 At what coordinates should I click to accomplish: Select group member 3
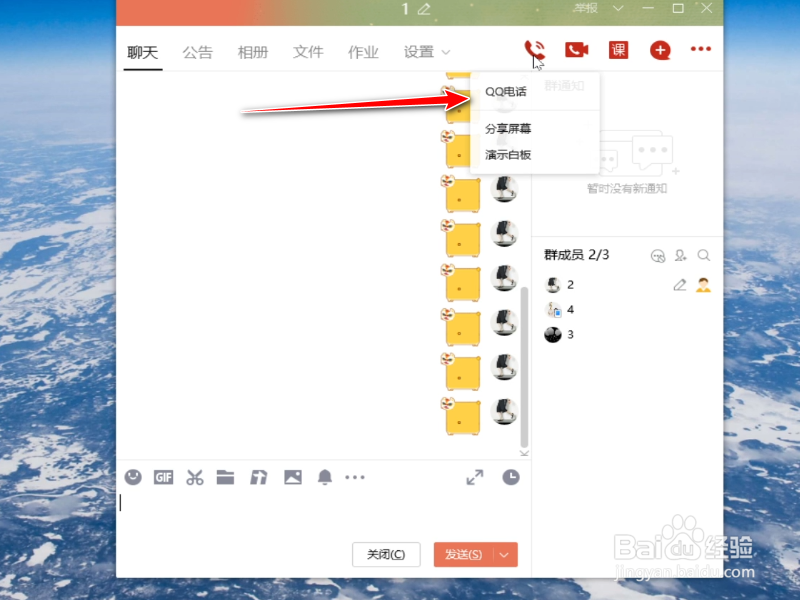pos(628,335)
